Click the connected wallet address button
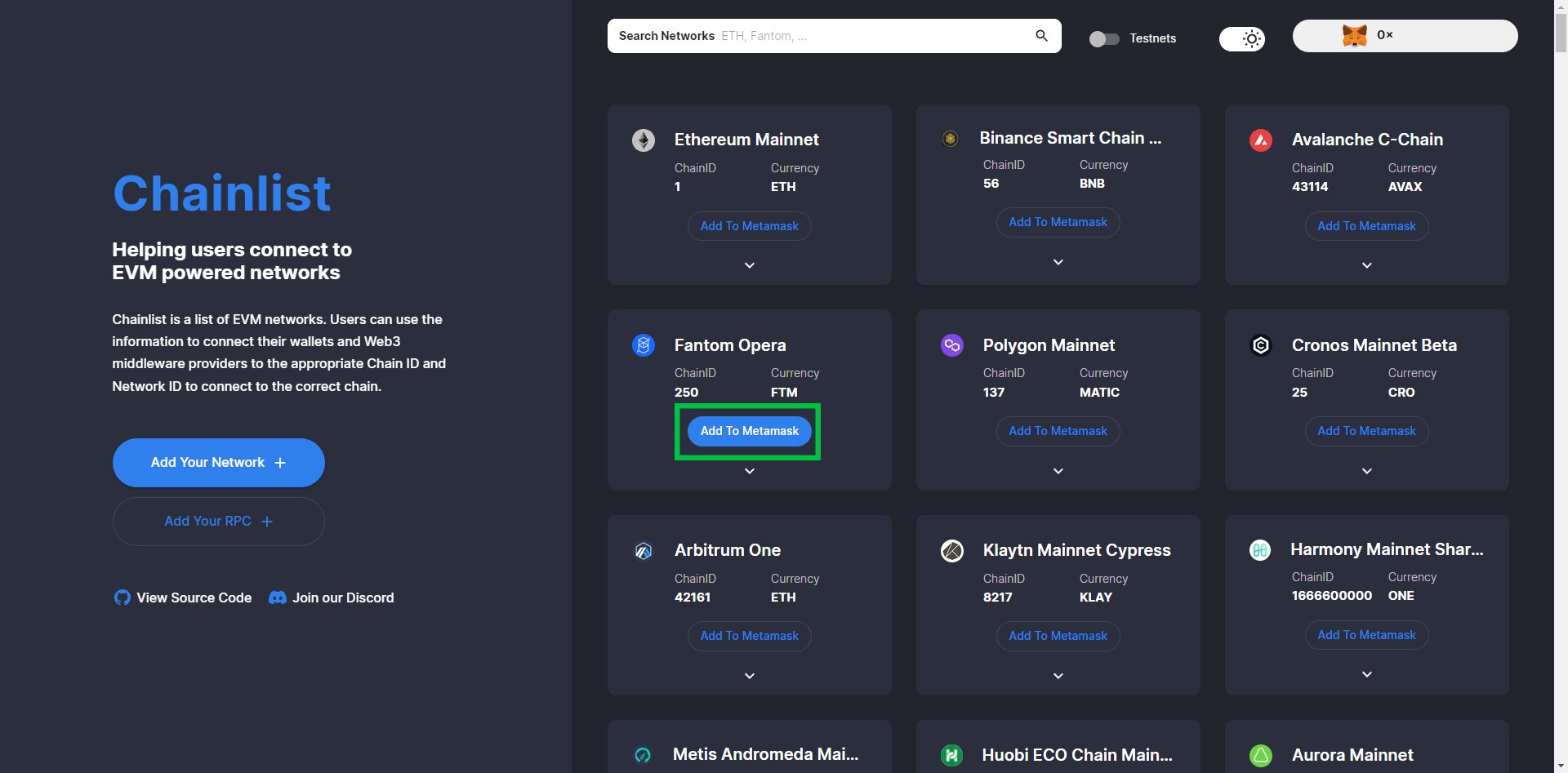Image resolution: width=1568 pixels, height=773 pixels. point(1405,36)
